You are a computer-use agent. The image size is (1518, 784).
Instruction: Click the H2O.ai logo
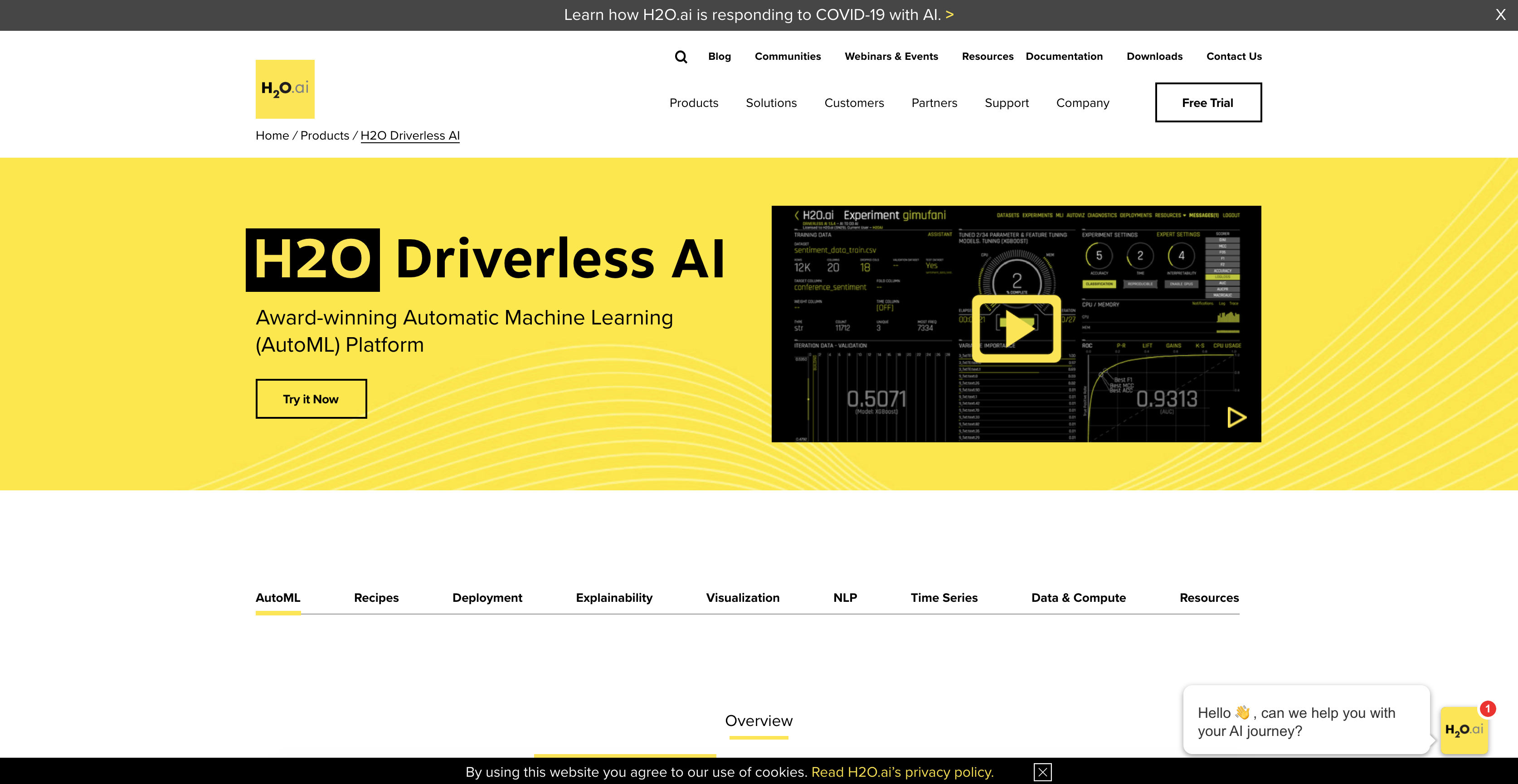coord(285,88)
